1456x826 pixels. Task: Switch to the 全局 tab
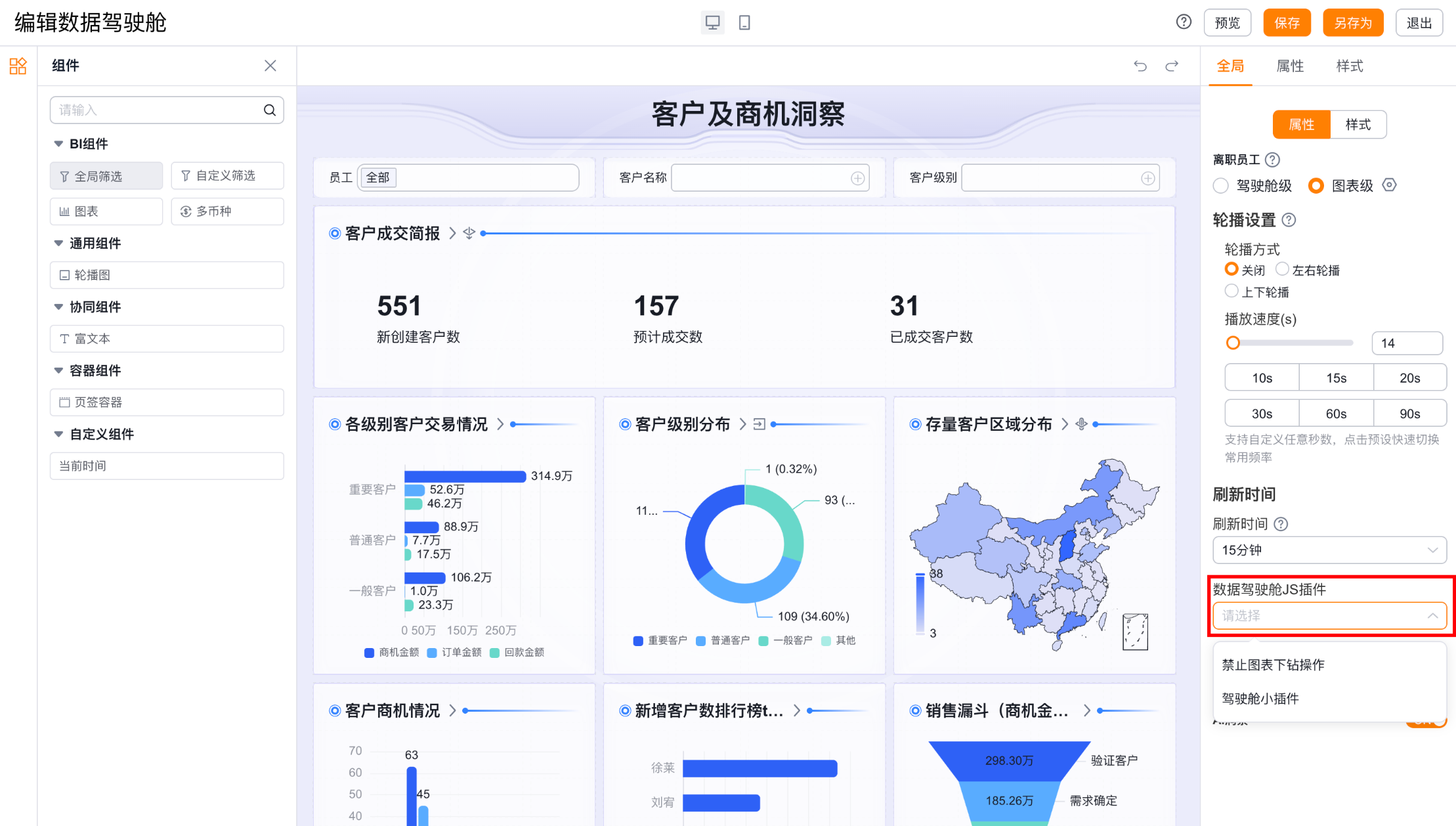pos(1230,66)
